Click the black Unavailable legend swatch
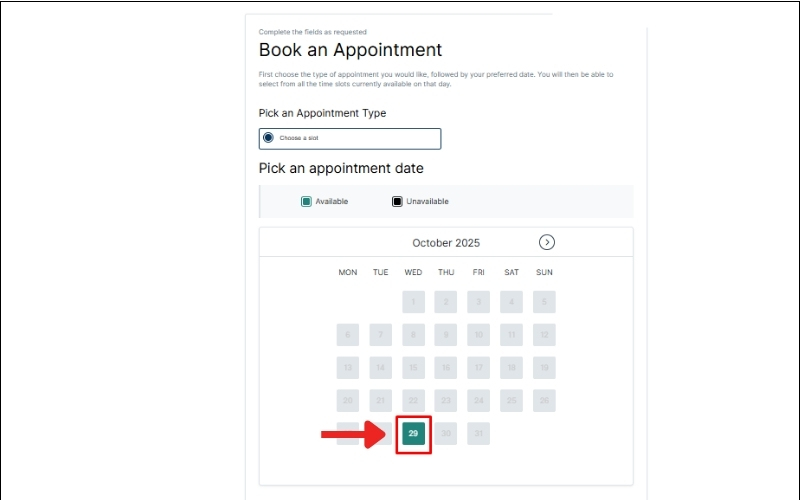Image resolution: width=800 pixels, height=500 pixels. (x=397, y=201)
